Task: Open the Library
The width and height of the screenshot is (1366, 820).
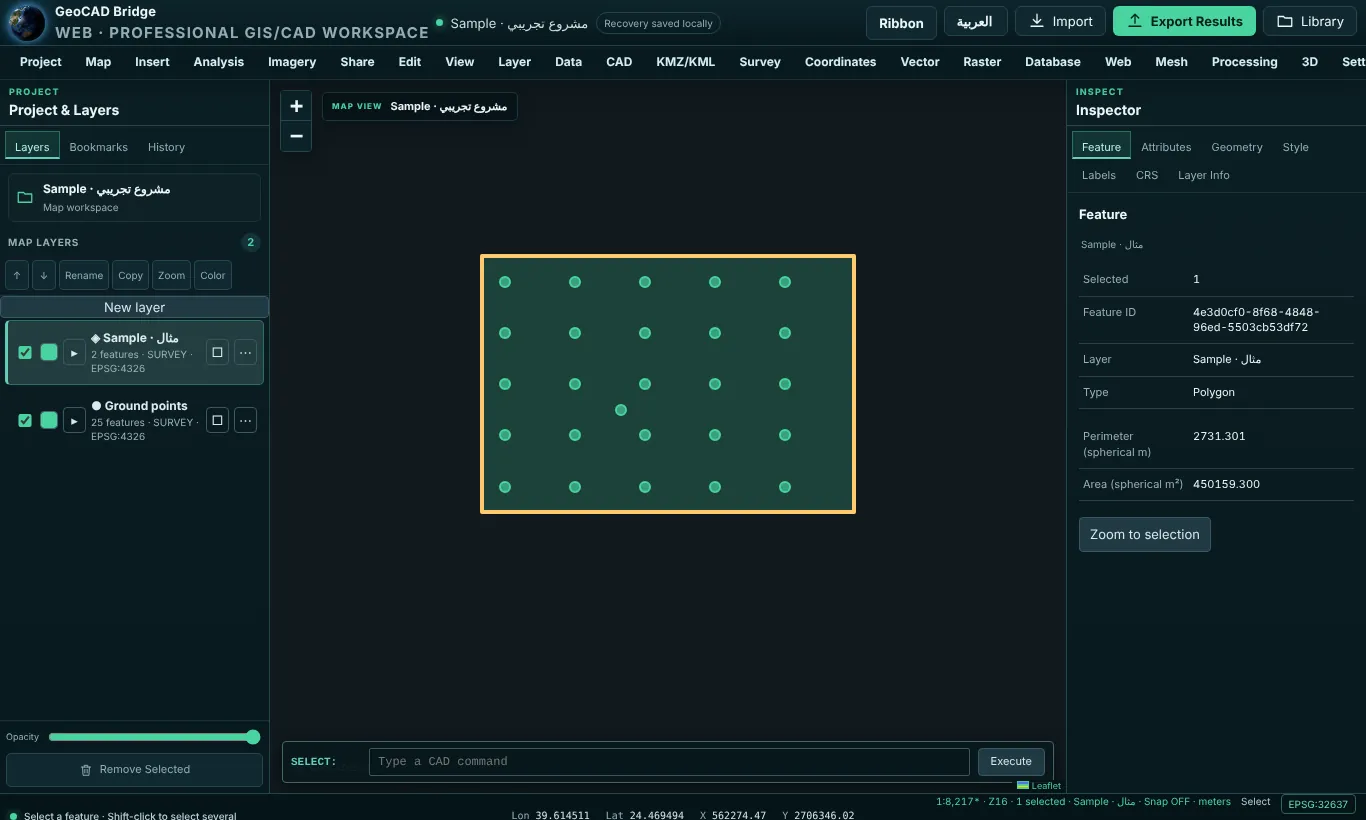Action: [1310, 21]
